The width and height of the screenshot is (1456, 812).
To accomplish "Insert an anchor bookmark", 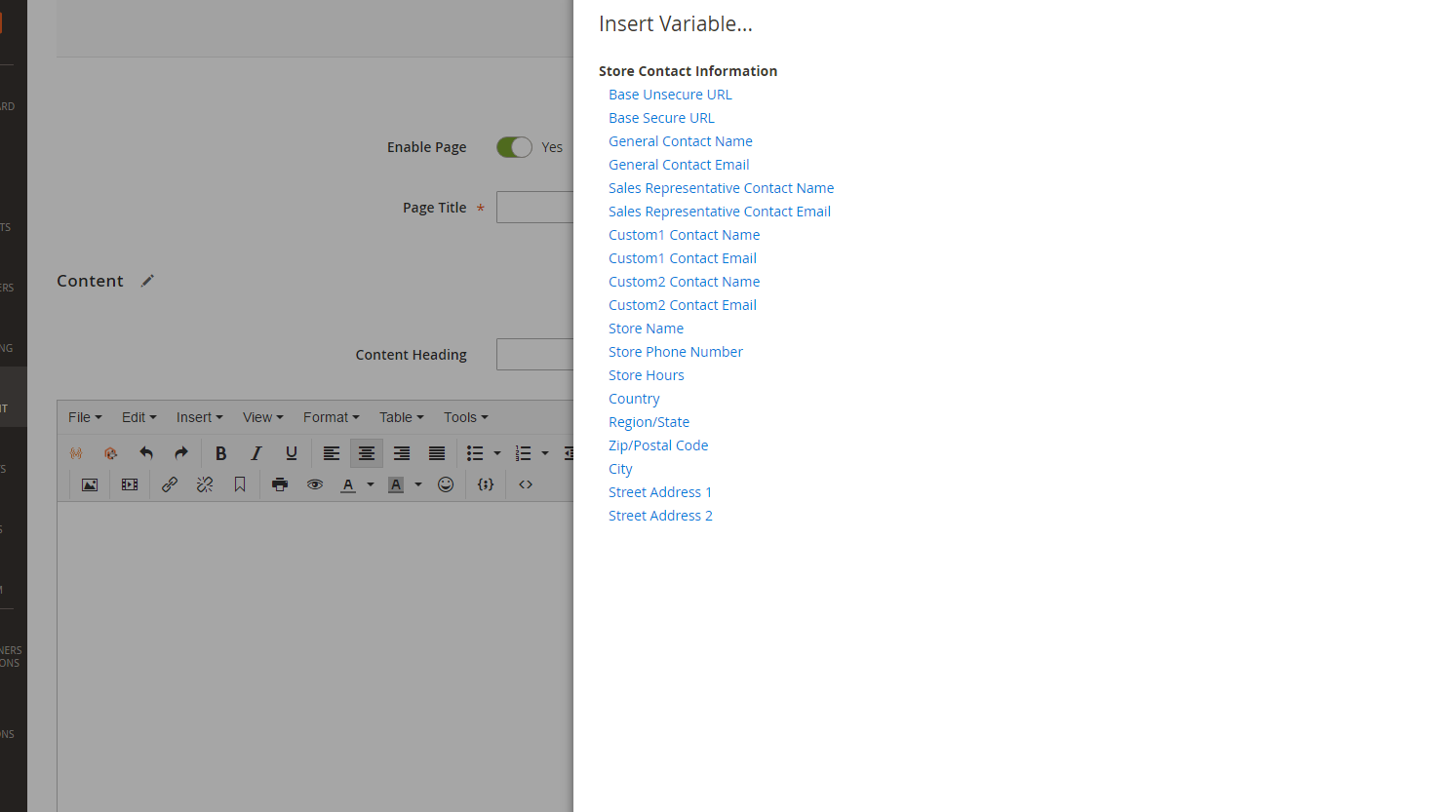I will coord(240,484).
